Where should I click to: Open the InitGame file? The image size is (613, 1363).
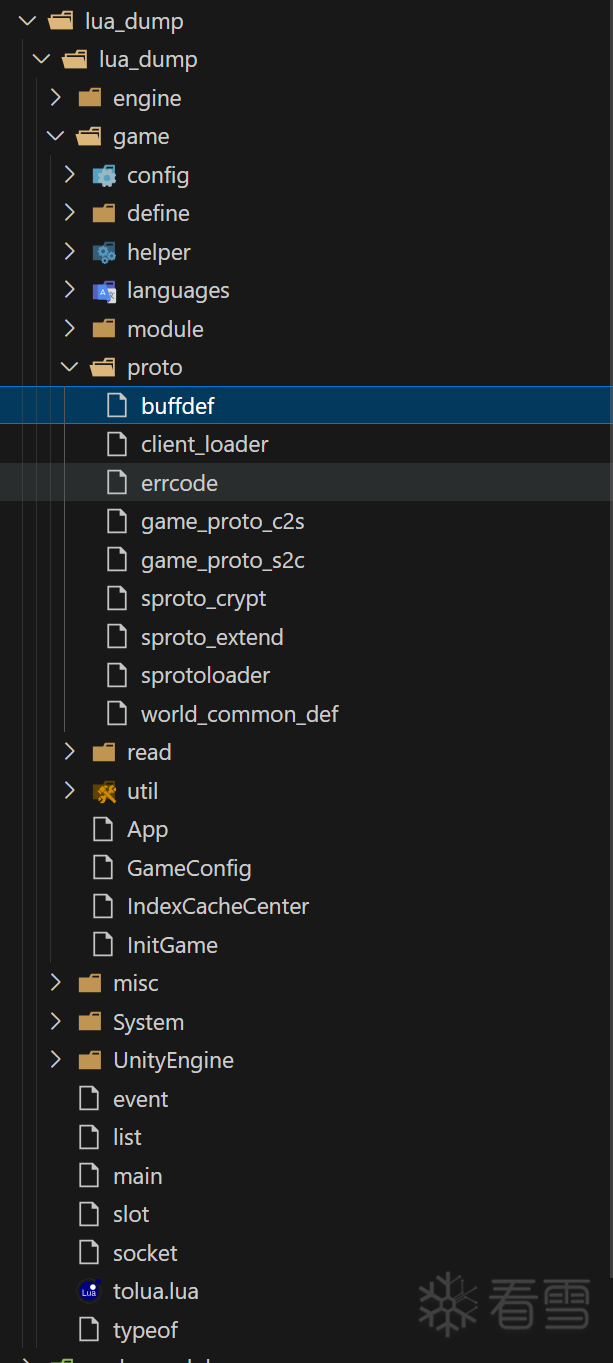pos(172,945)
